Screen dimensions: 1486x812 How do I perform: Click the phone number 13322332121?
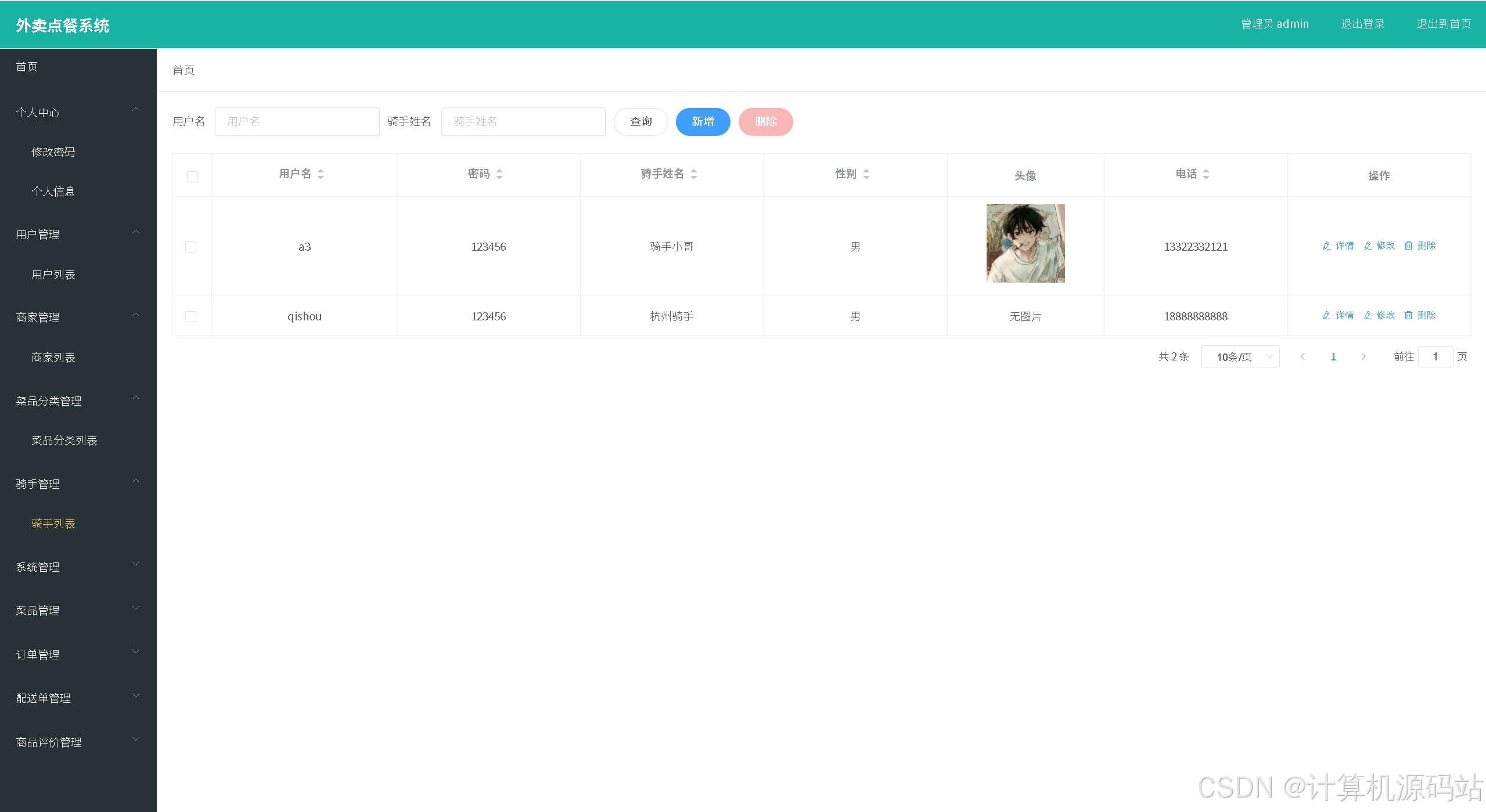tap(1196, 247)
